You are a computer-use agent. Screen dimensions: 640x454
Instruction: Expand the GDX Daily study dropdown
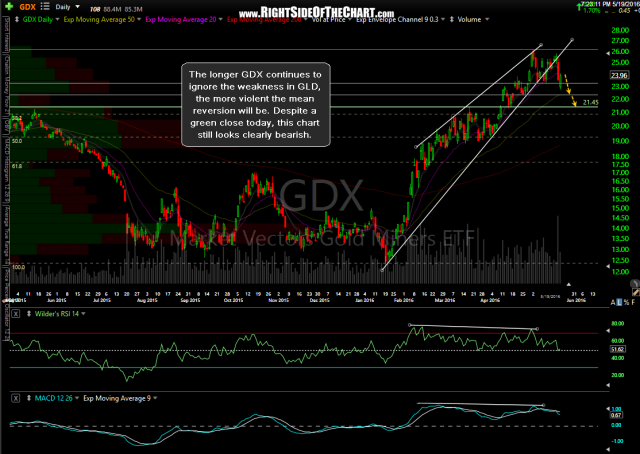pyautogui.click(x=57, y=20)
